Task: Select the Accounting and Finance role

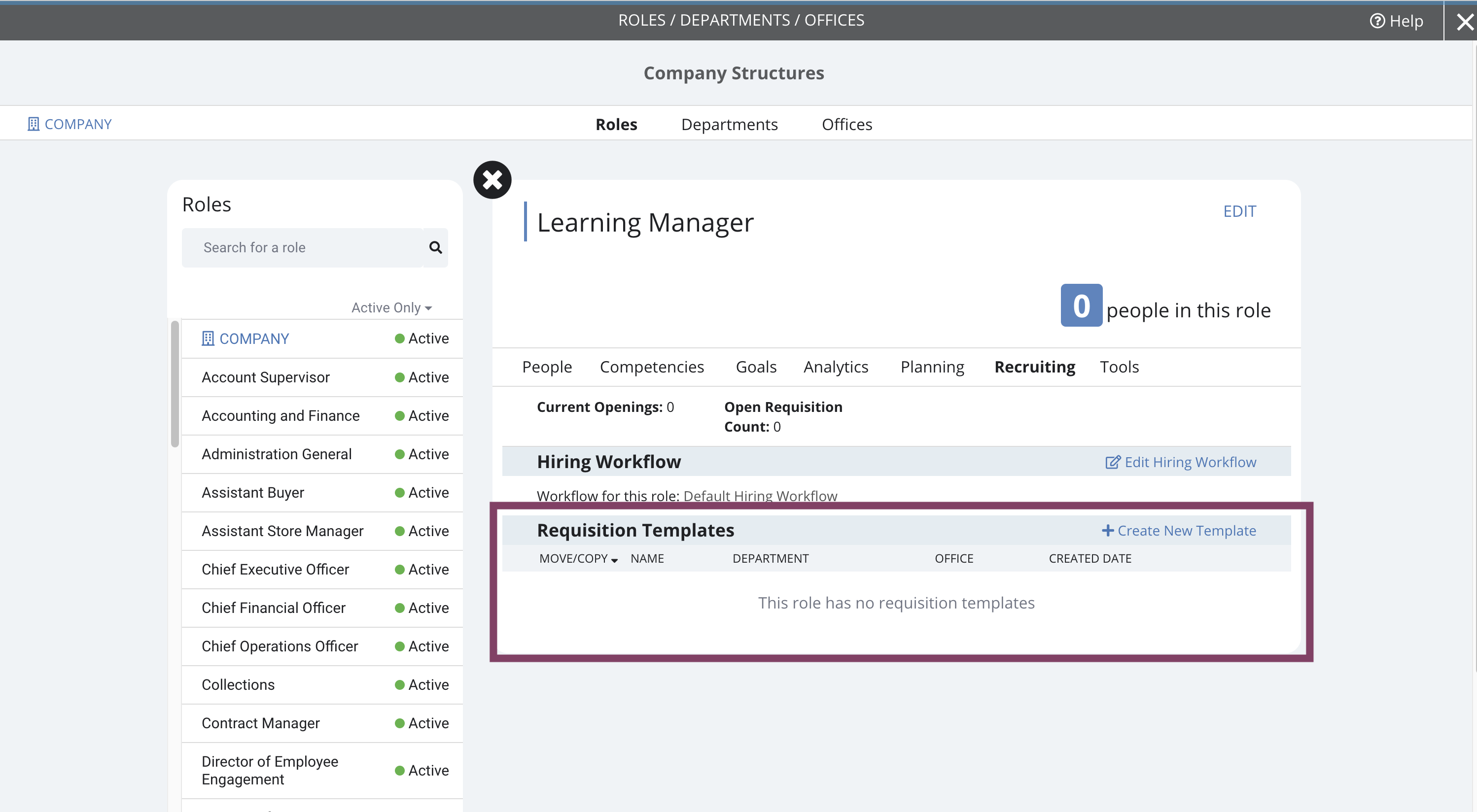Action: (x=321, y=415)
